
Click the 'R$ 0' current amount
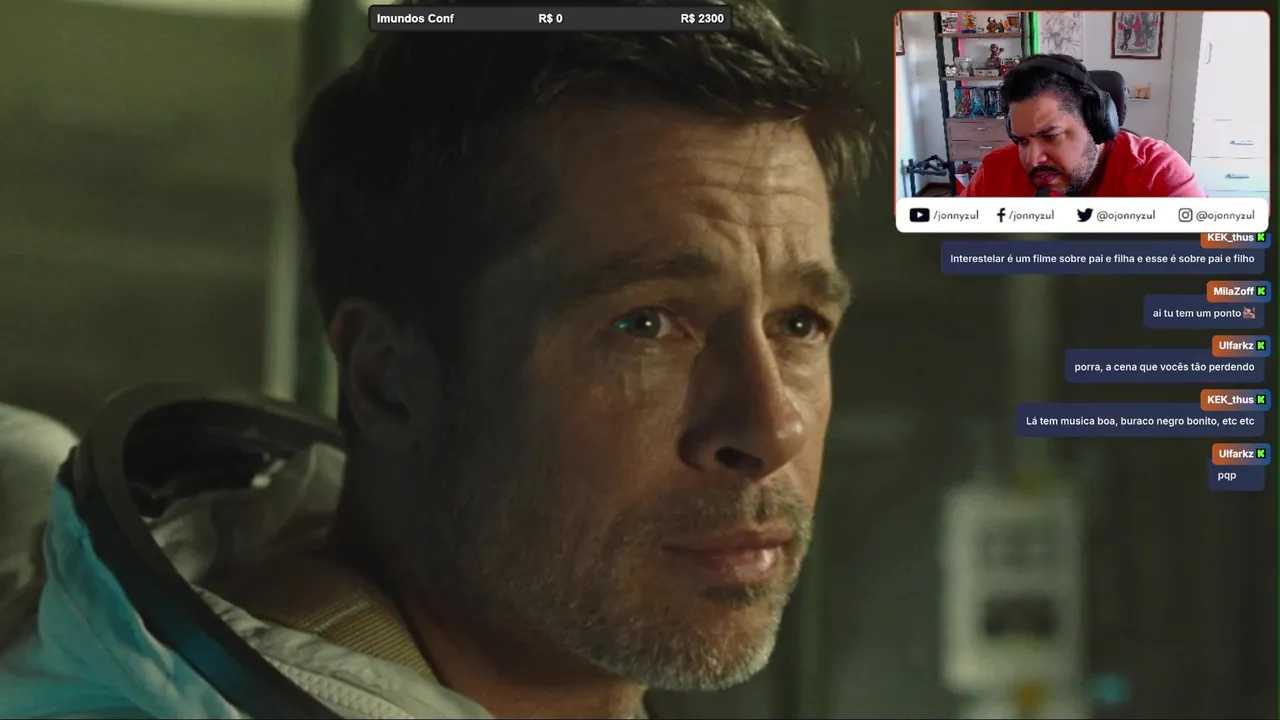pyautogui.click(x=550, y=18)
